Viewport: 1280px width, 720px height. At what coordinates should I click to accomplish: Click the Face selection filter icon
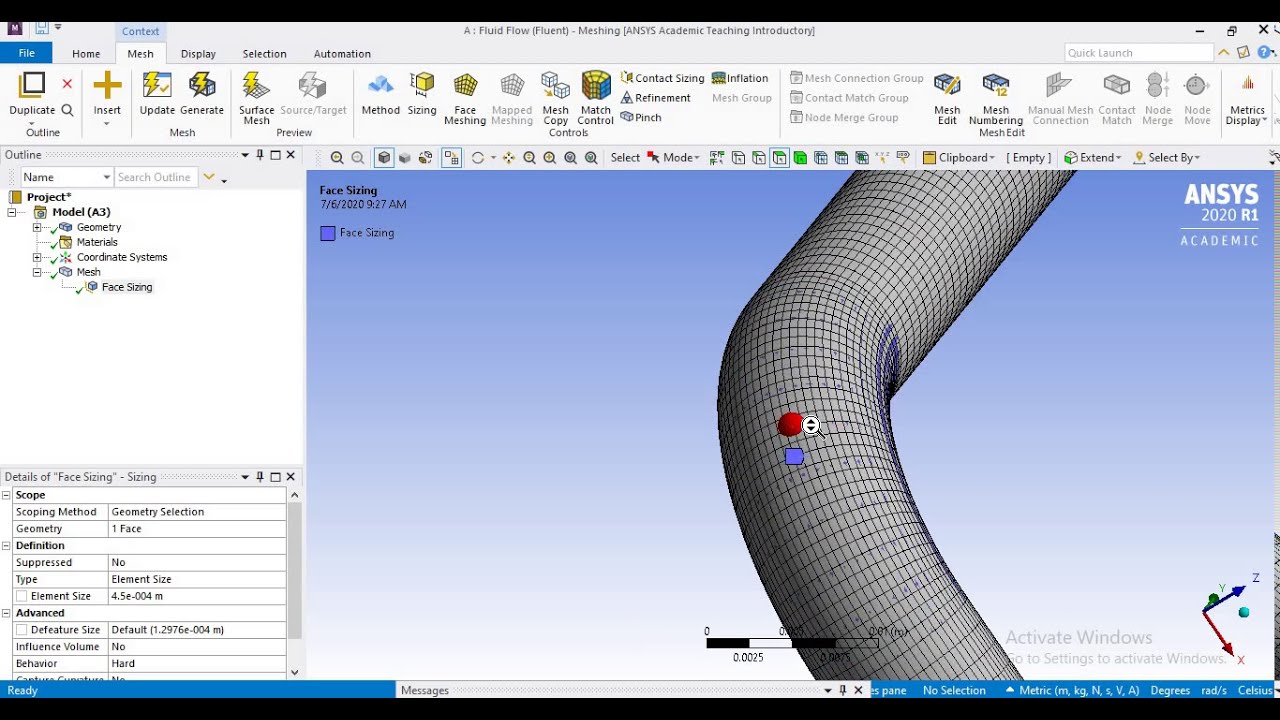click(x=780, y=158)
